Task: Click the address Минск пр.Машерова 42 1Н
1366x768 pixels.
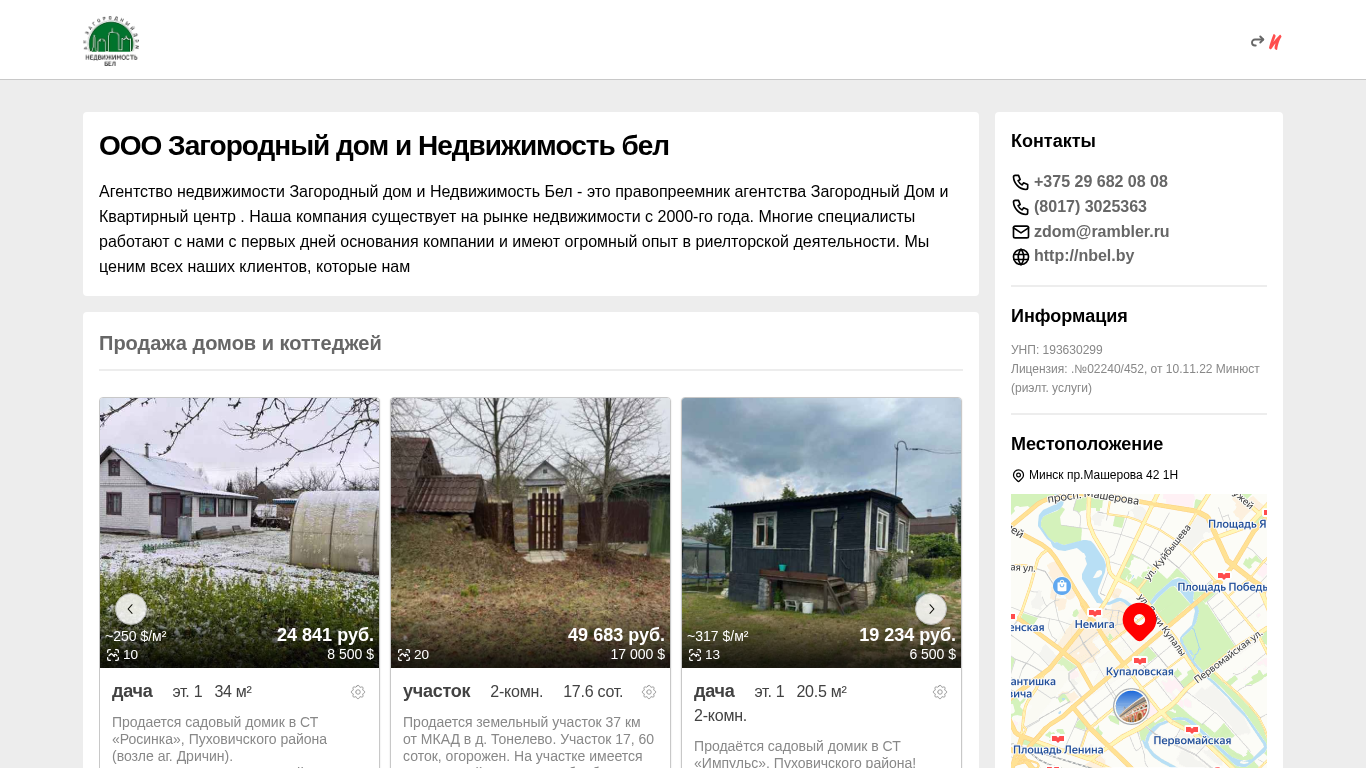Action: tap(1103, 475)
